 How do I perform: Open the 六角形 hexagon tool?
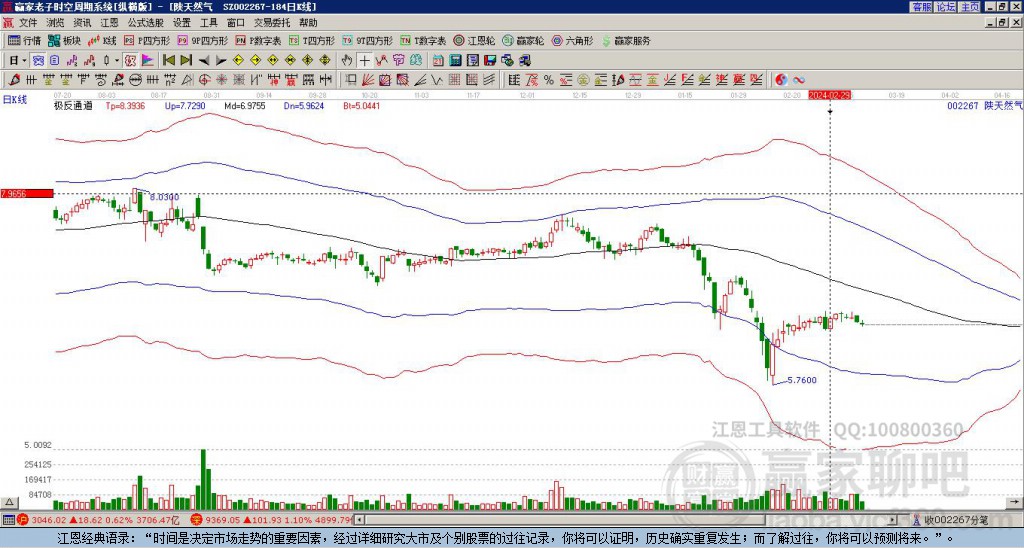572,40
